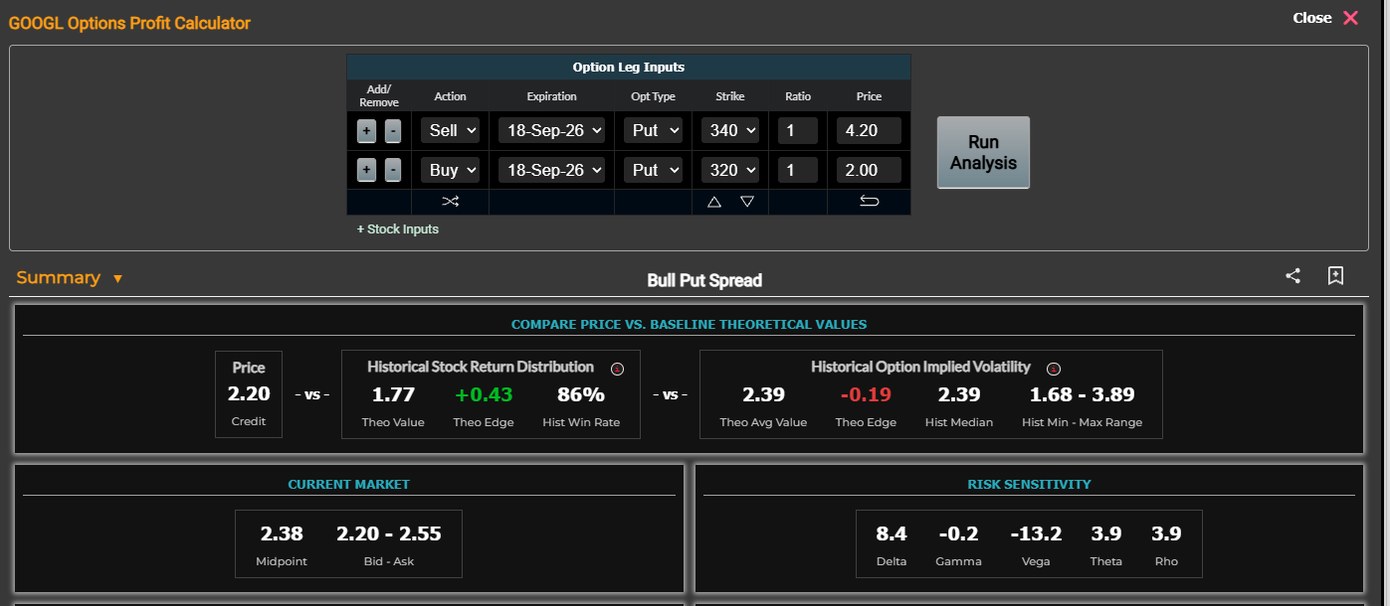
Task: Click the info icon beside Historical Option Implied Volatility
Action: coord(1053,368)
